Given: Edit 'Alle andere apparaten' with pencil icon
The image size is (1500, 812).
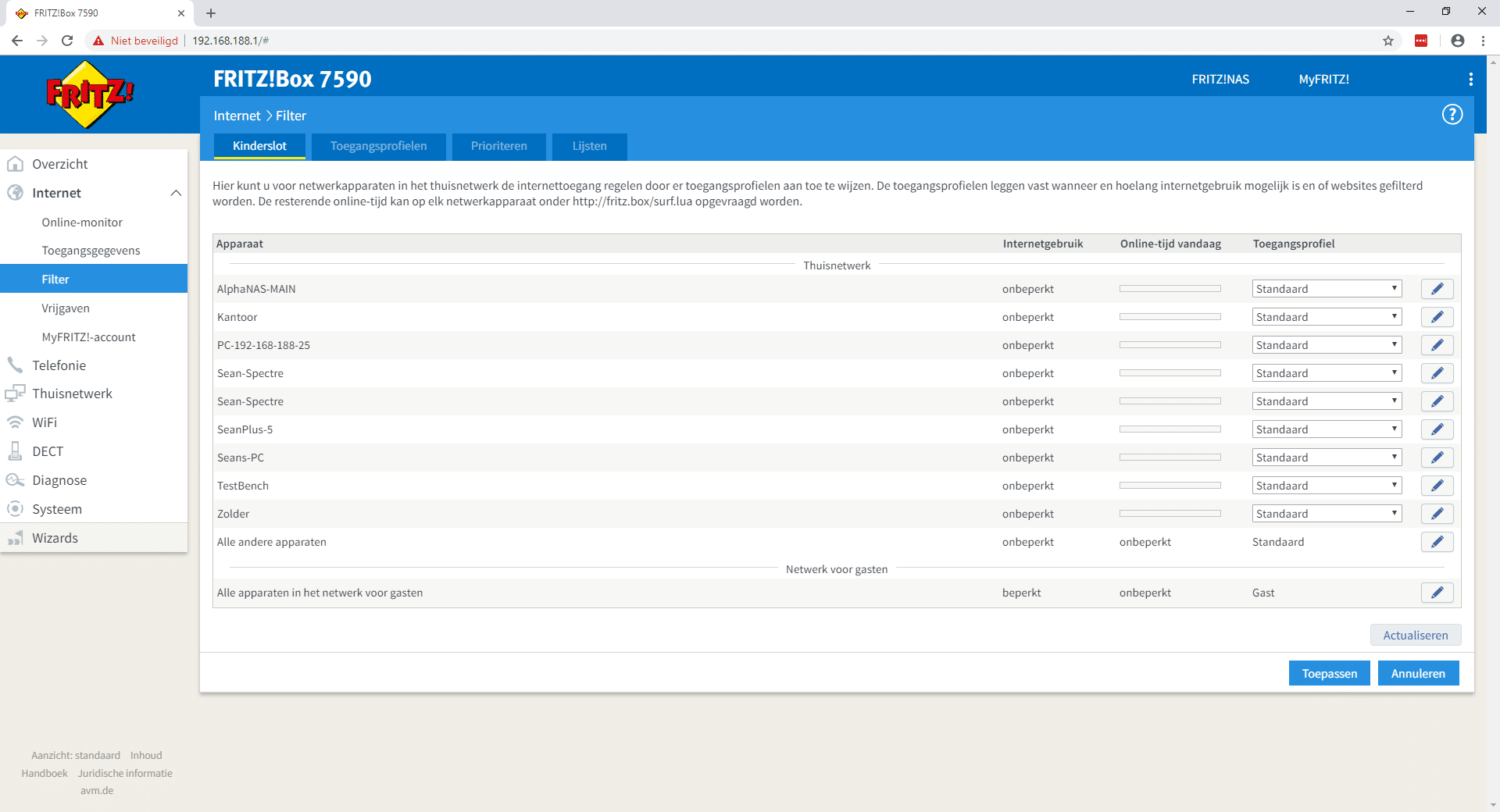Looking at the screenshot, I should tap(1437, 542).
